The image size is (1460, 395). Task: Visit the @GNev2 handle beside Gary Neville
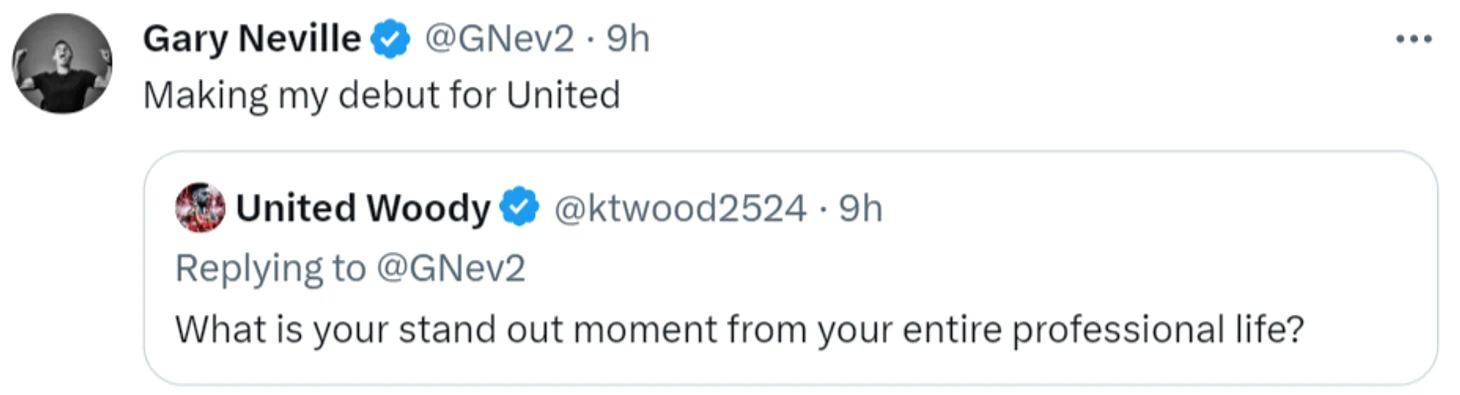pyautogui.click(x=499, y=40)
